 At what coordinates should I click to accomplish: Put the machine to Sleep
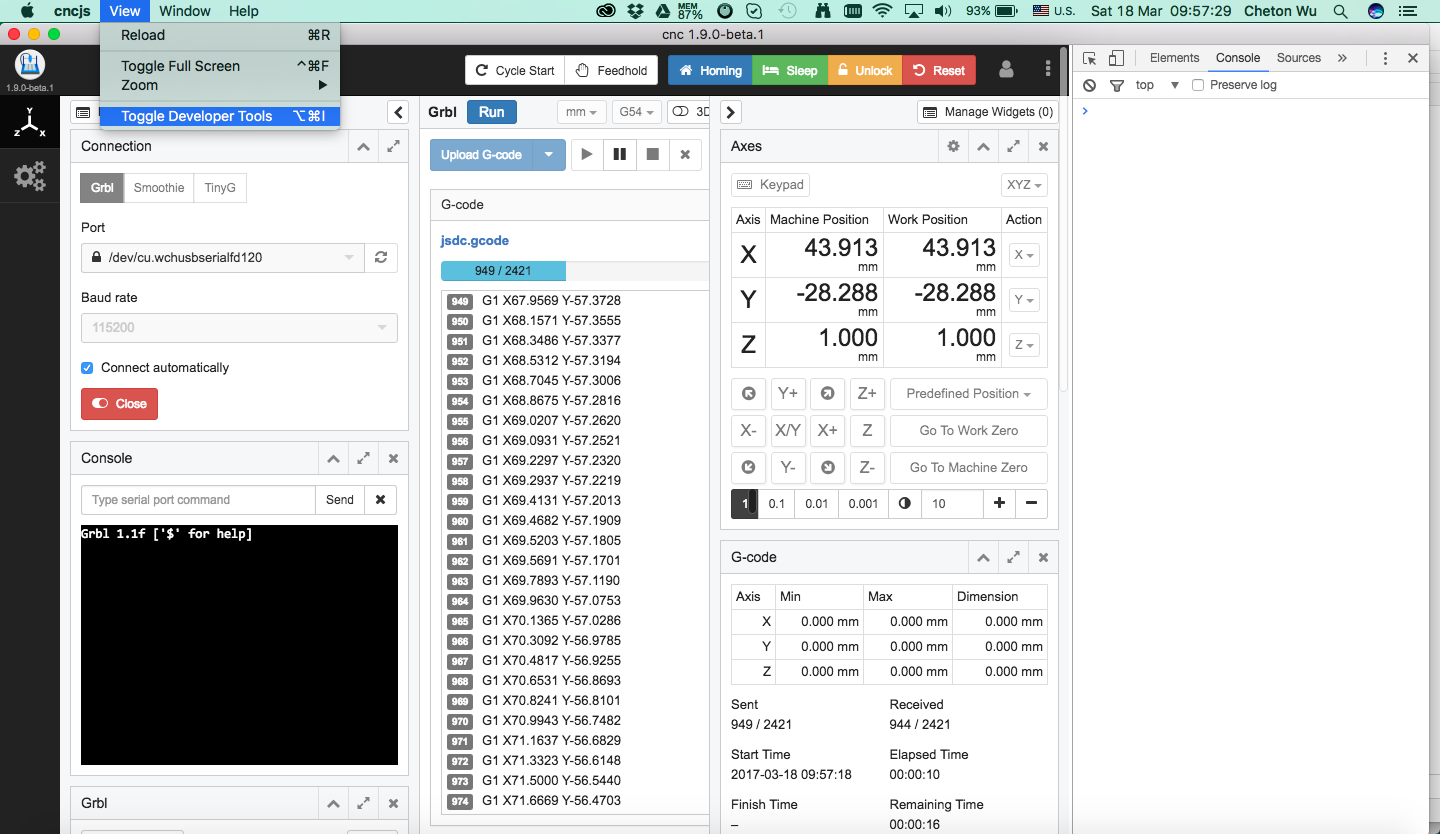pyautogui.click(x=790, y=70)
